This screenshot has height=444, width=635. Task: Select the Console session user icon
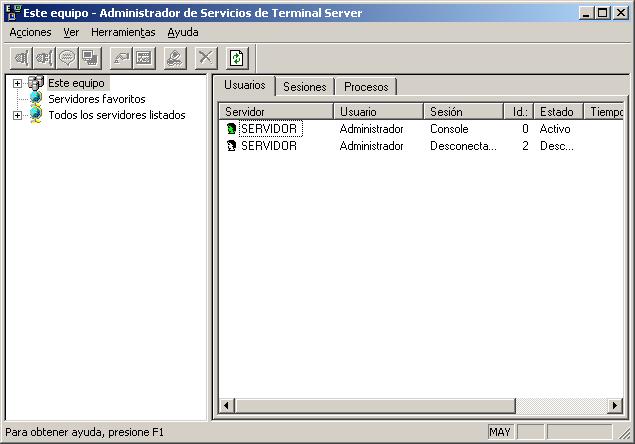coord(231,129)
